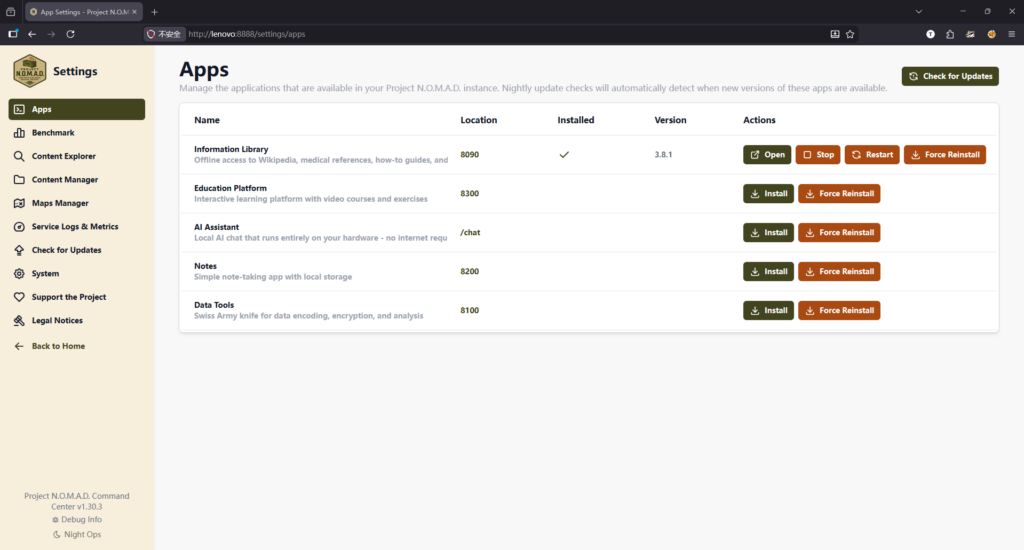
Task: Click the Legal Notices gavel icon
Action: 20,321
